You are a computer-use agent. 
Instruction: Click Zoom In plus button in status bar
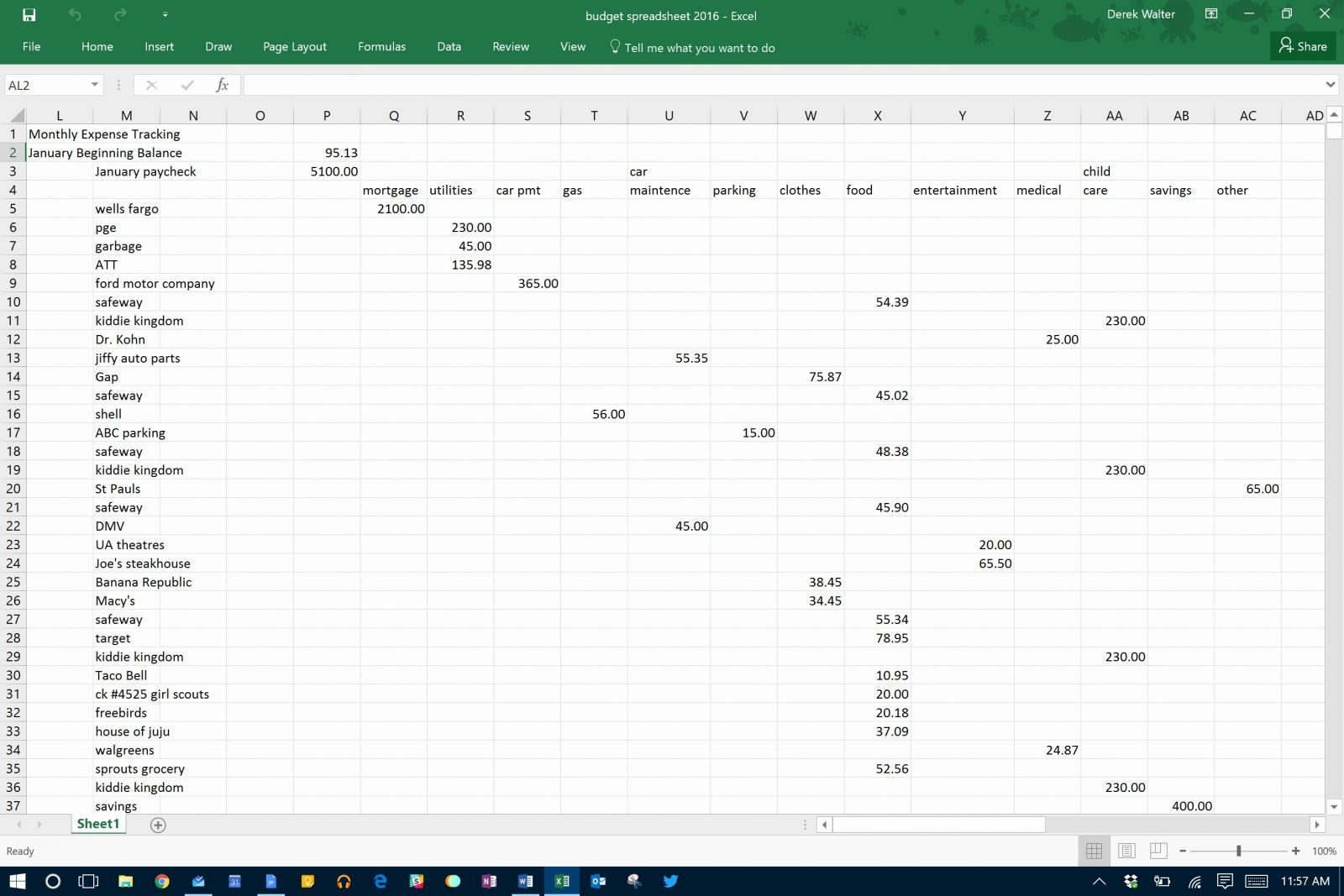[1296, 850]
